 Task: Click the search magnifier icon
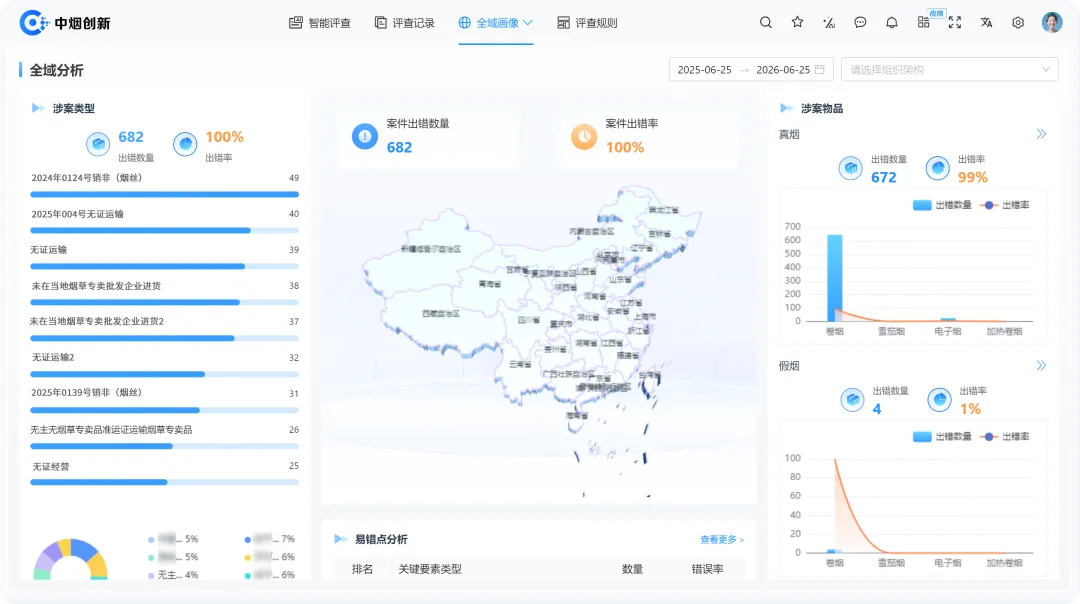point(765,23)
